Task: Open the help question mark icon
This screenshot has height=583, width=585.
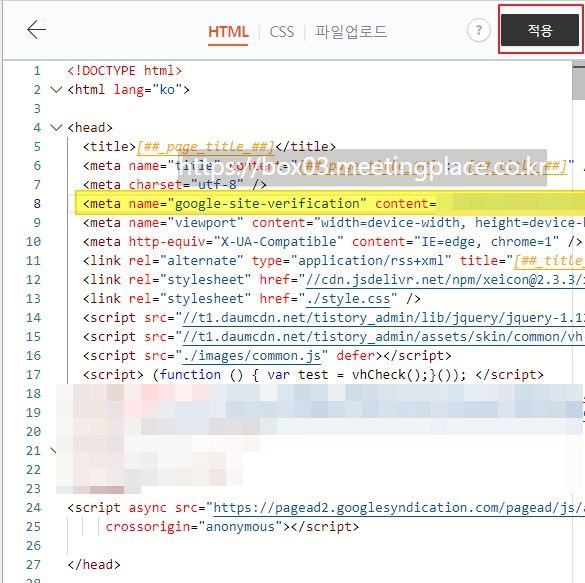Action: coord(479,30)
